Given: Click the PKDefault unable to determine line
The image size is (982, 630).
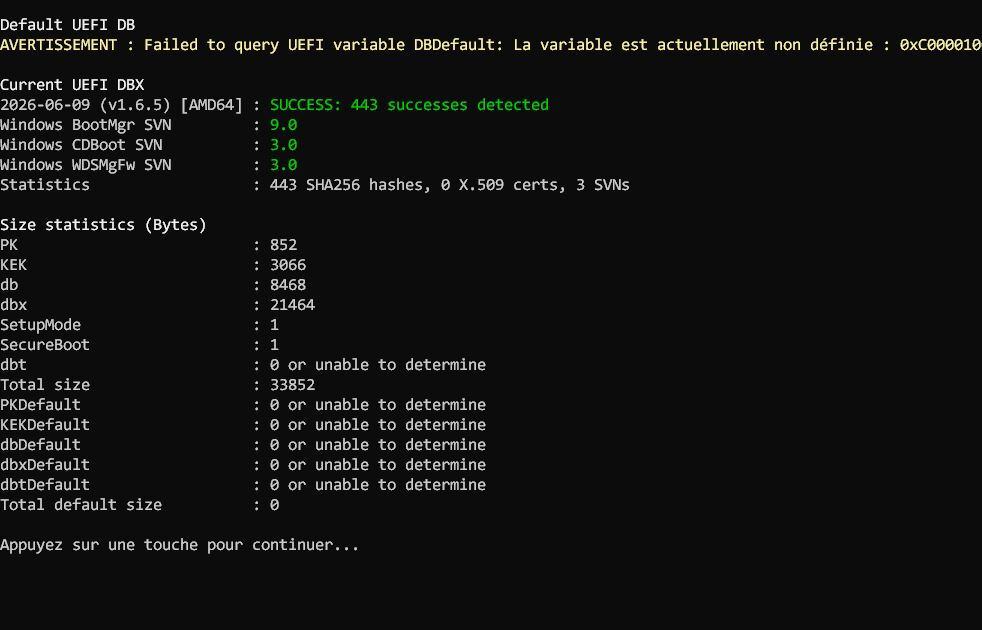Looking at the screenshot, I should [x=243, y=405].
